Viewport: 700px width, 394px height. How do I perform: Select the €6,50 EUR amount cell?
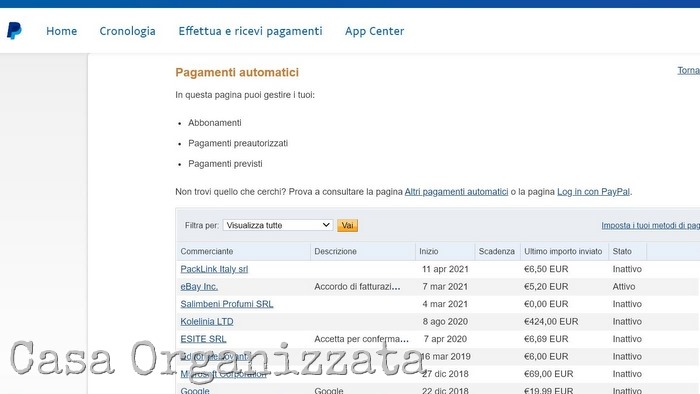point(546,269)
